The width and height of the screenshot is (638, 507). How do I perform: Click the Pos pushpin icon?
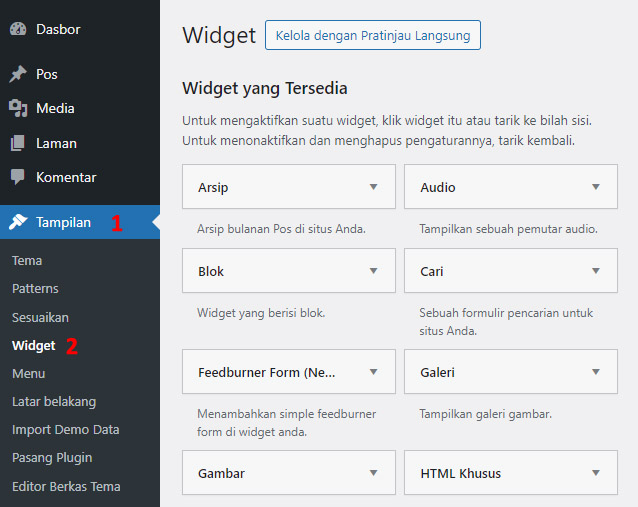pos(18,74)
